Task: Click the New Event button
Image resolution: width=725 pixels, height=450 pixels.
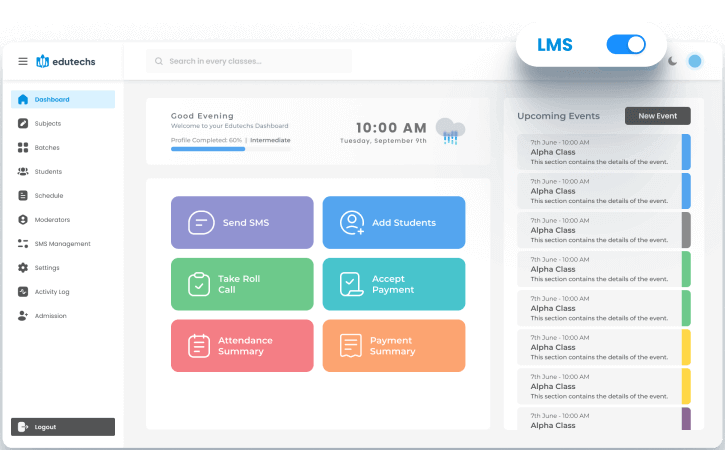Action: coord(657,116)
